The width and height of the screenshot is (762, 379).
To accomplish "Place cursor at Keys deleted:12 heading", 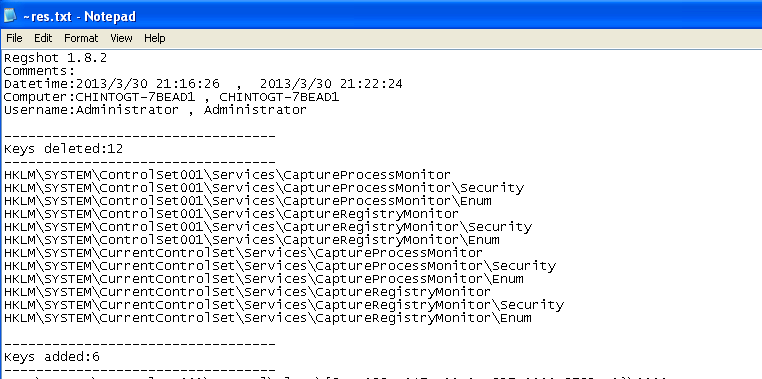I will pos(64,149).
